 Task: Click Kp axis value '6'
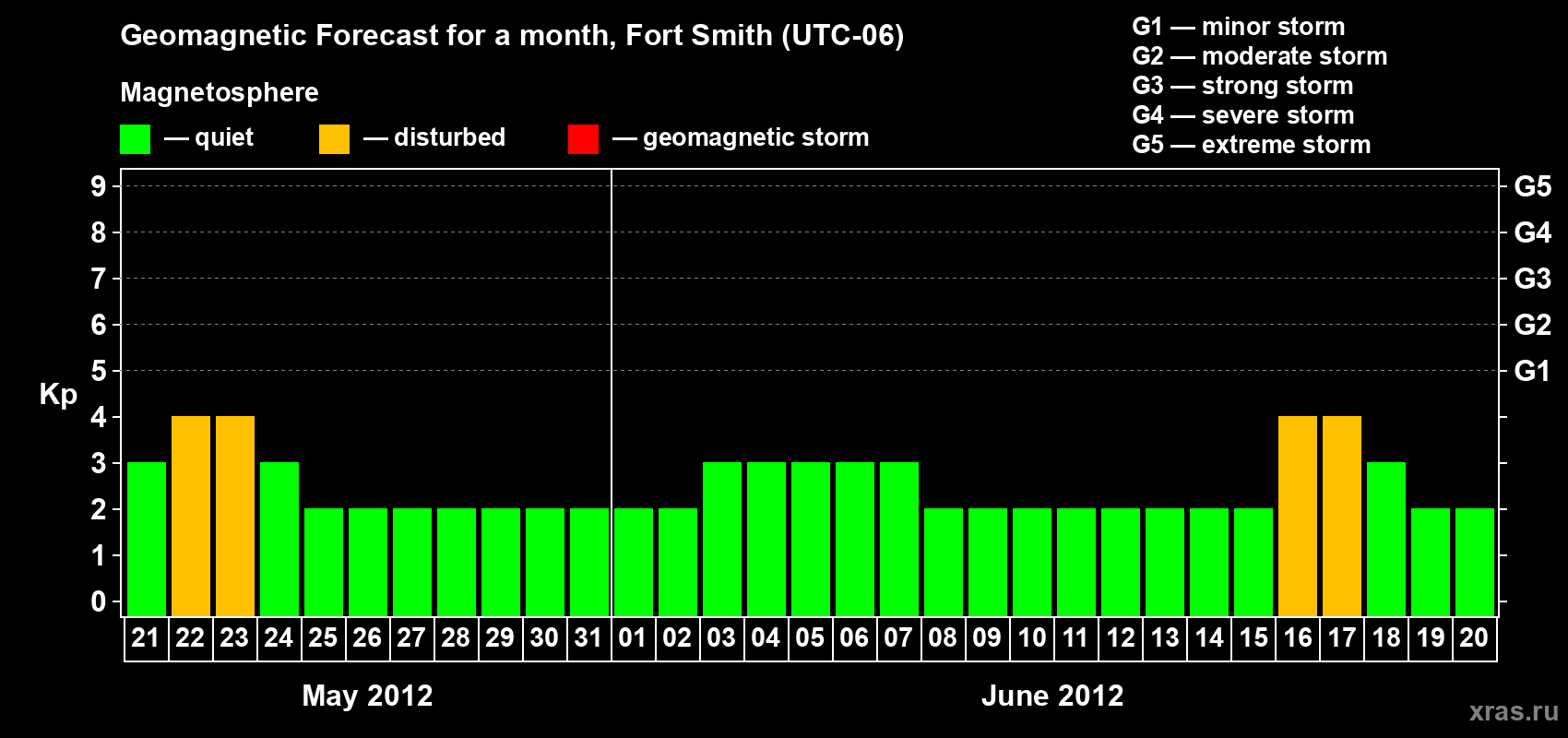(x=99, y=325)
